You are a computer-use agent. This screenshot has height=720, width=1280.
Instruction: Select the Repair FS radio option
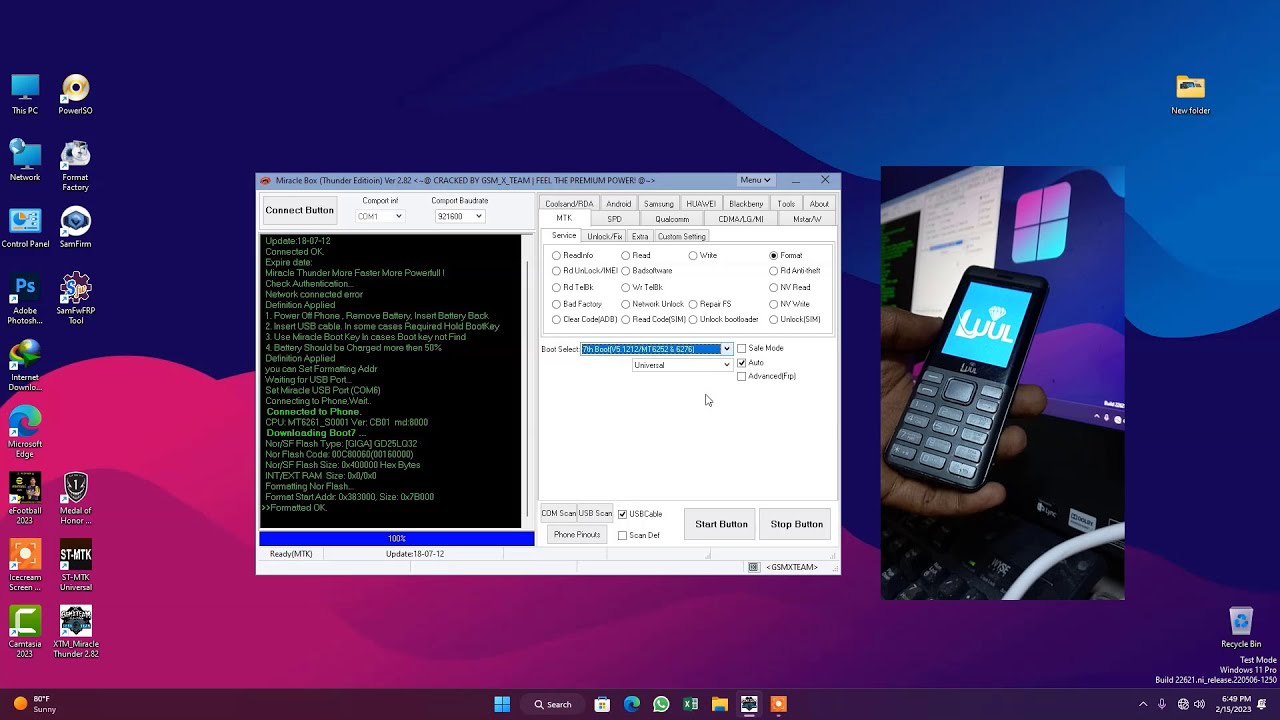coord(710,304)
